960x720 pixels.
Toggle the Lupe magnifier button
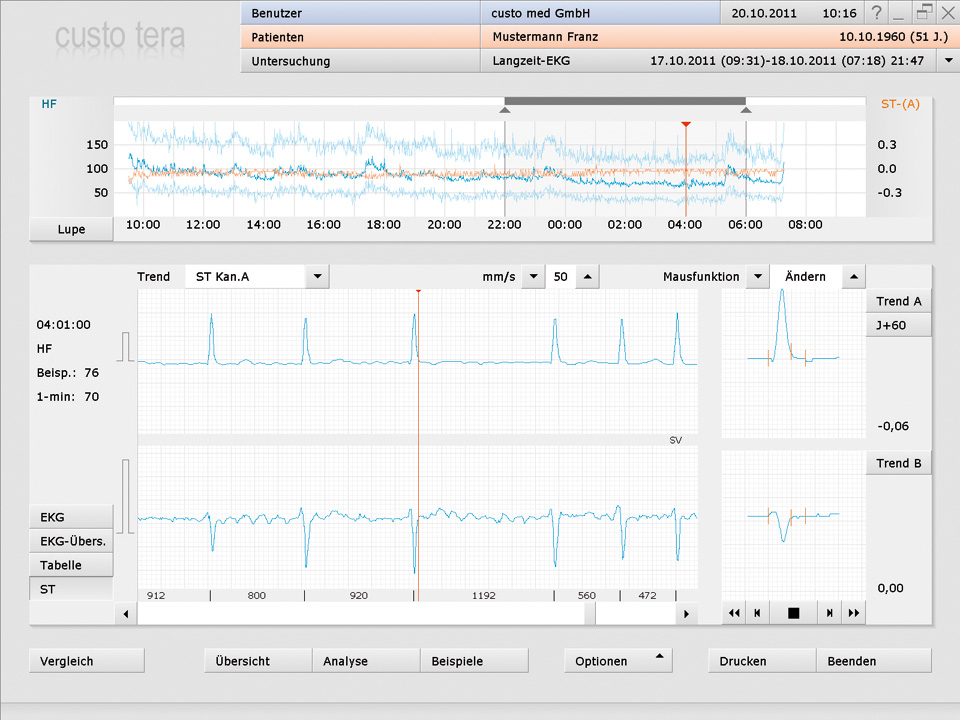71,229
